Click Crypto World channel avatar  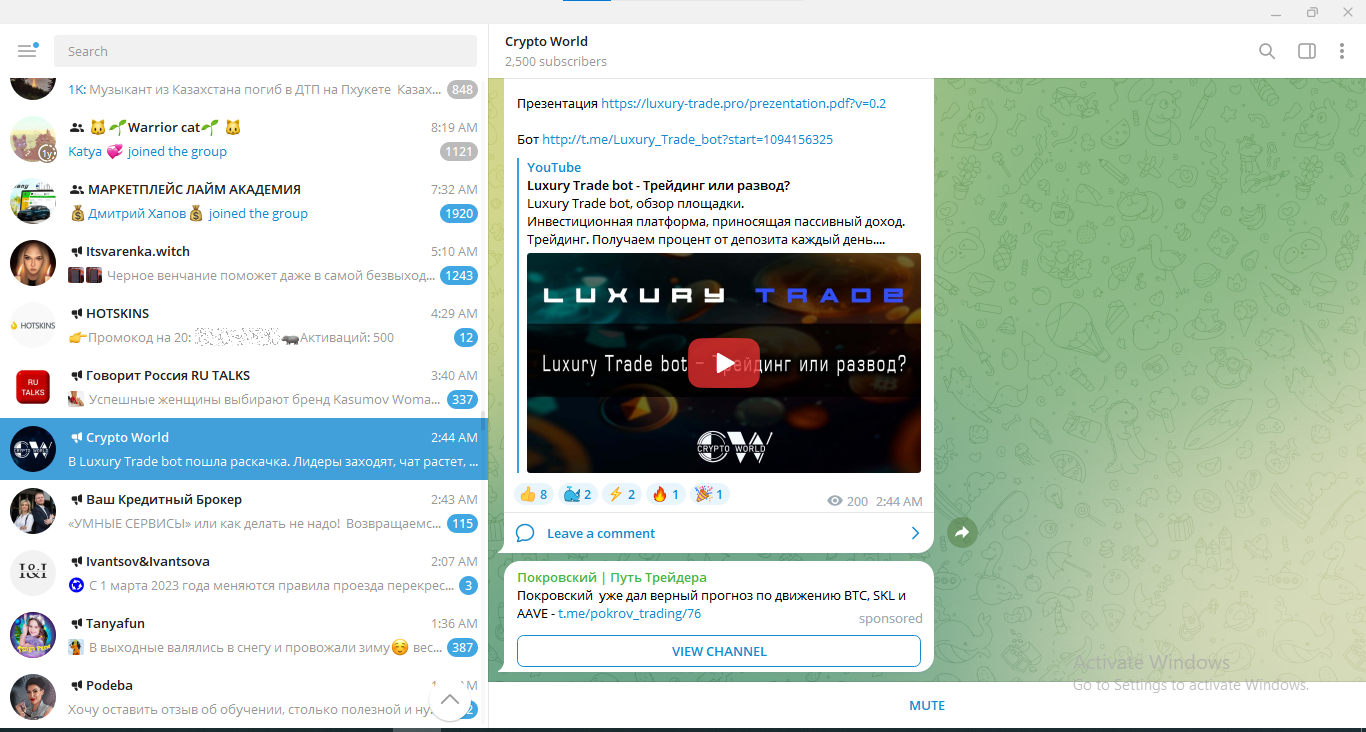point(33,449)
